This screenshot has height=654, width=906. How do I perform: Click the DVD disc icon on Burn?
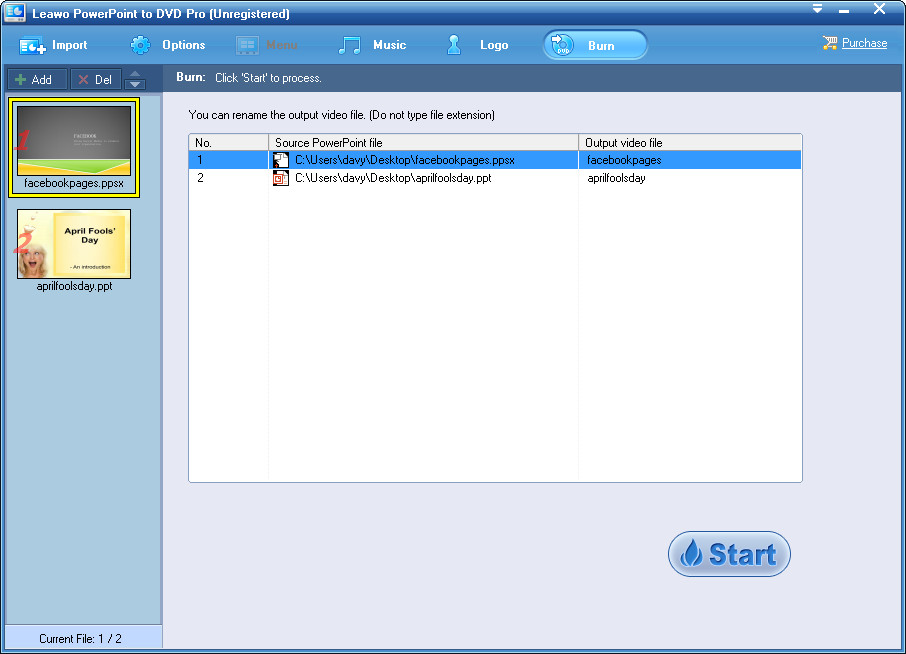[562, 45]
